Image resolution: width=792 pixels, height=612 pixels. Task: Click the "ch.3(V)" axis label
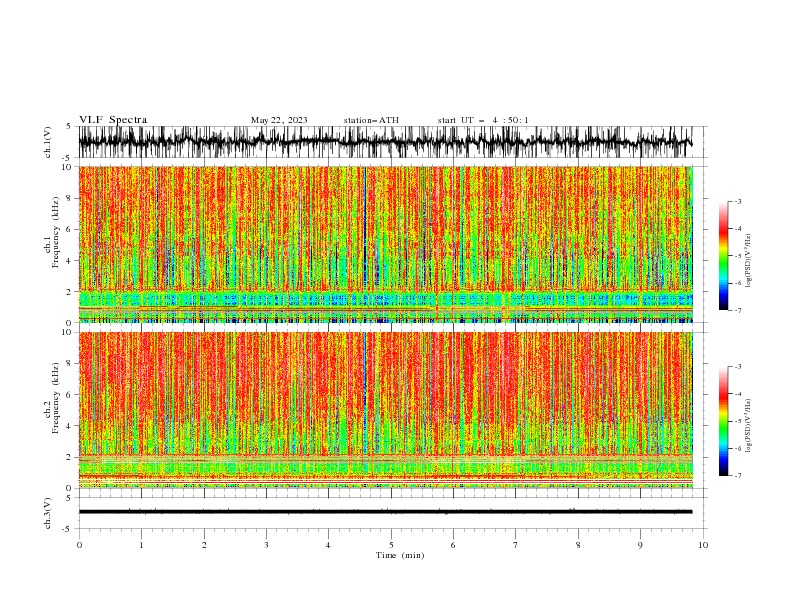tap(48, 513)
